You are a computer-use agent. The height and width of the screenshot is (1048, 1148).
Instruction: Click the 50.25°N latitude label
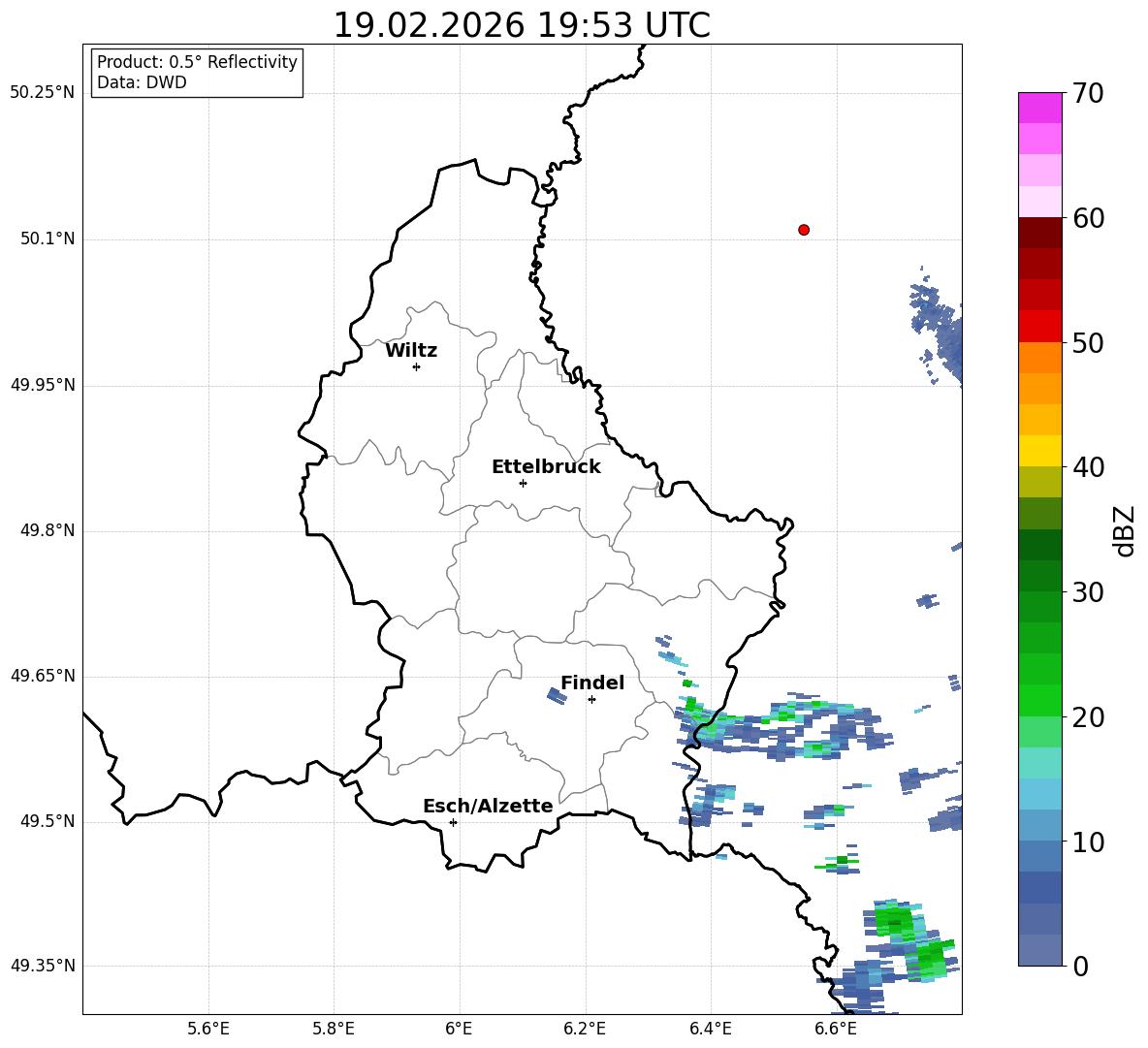43,93
